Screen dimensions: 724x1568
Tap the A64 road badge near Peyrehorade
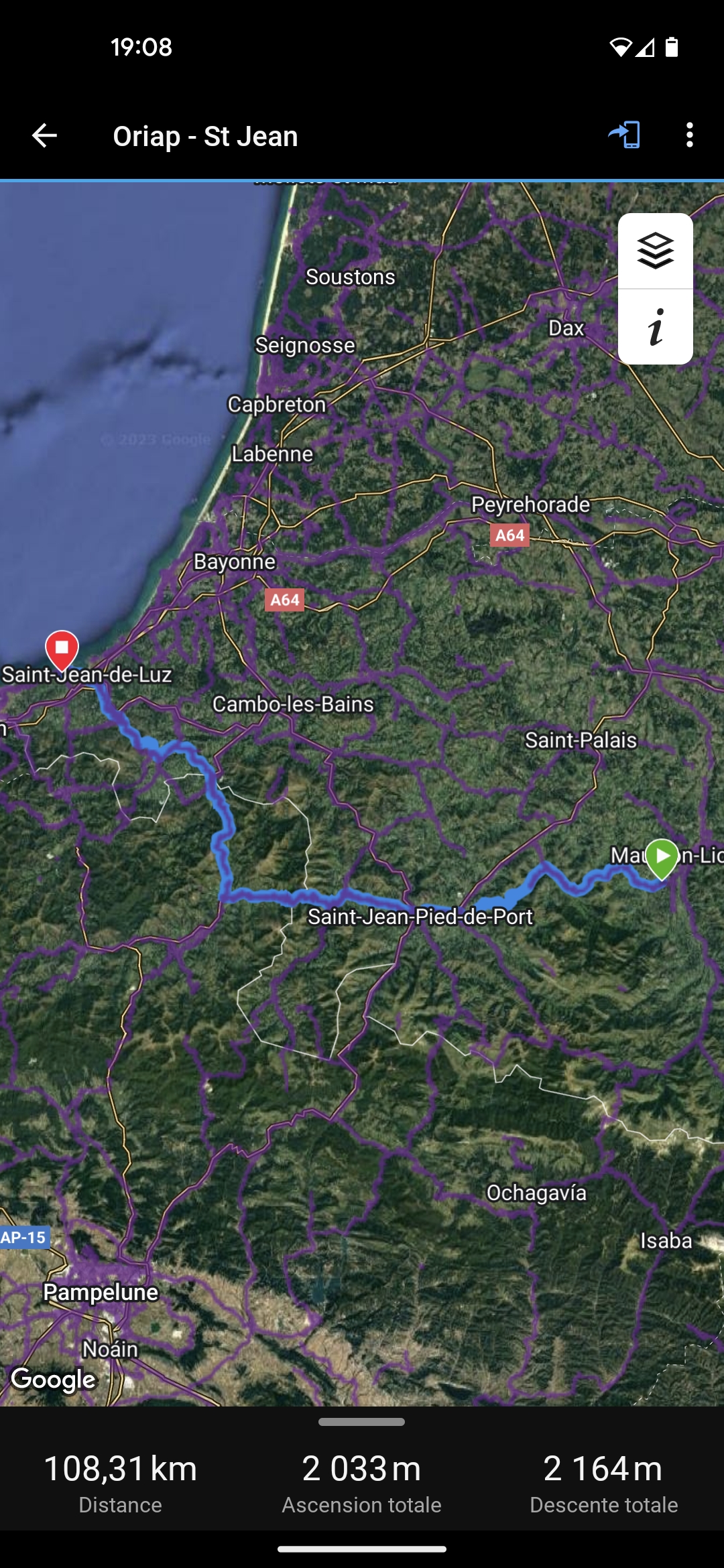click(x=509, y=535)
